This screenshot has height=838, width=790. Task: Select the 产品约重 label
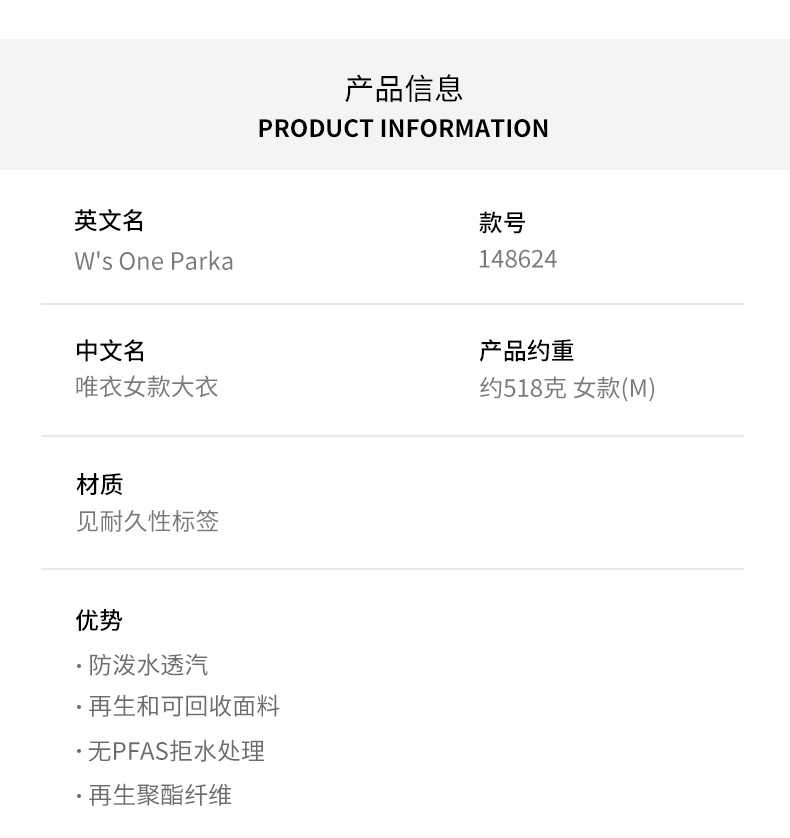526,351
